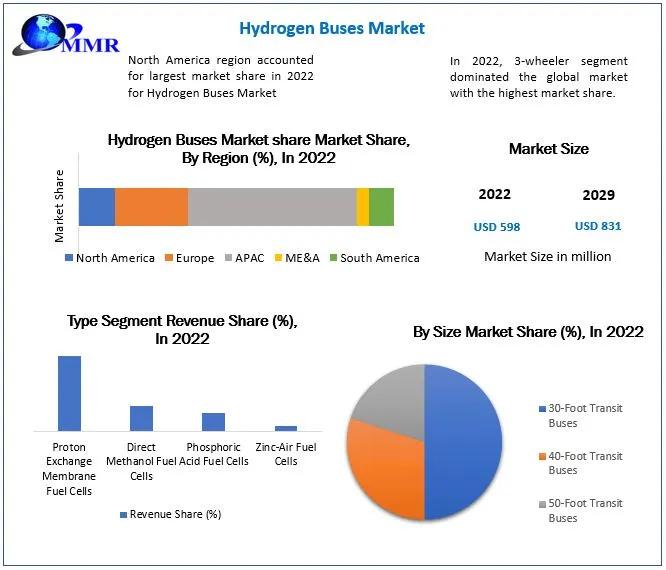Click the 40-Foot Transit Buses label
The width and height of the screenshot is (666, 570).
pos(585,463)
